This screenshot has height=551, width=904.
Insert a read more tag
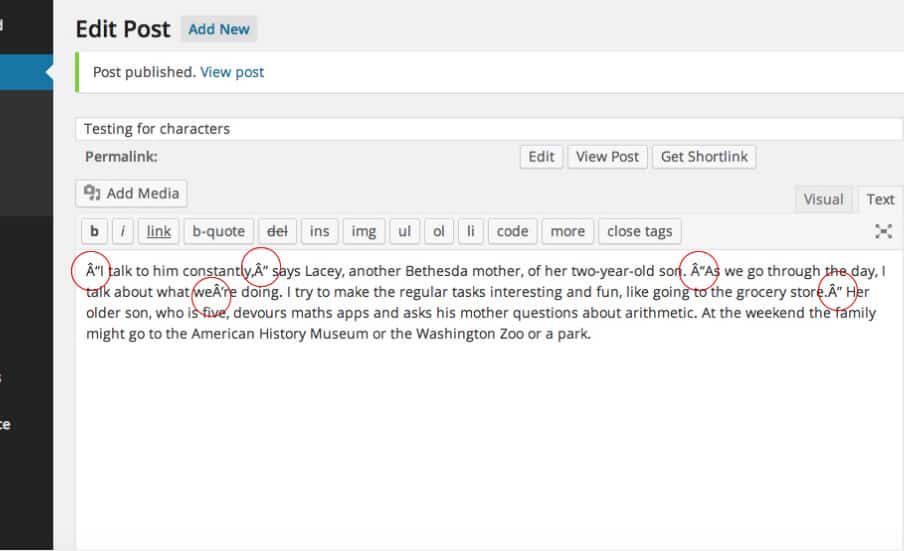point(567,231)
